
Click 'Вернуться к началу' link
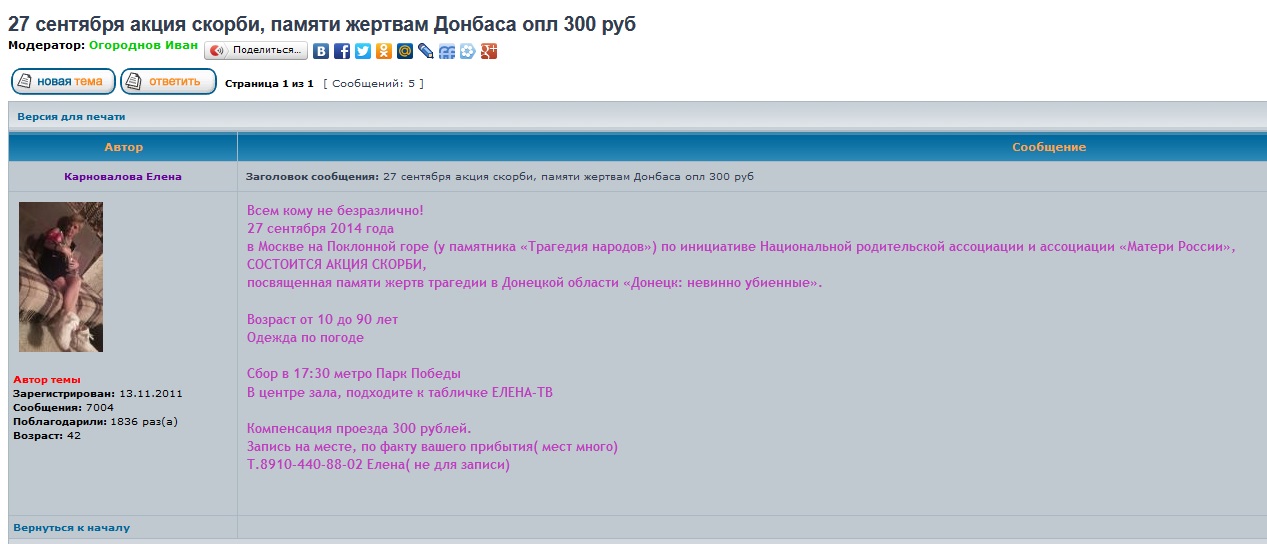[x=71, y=527]
